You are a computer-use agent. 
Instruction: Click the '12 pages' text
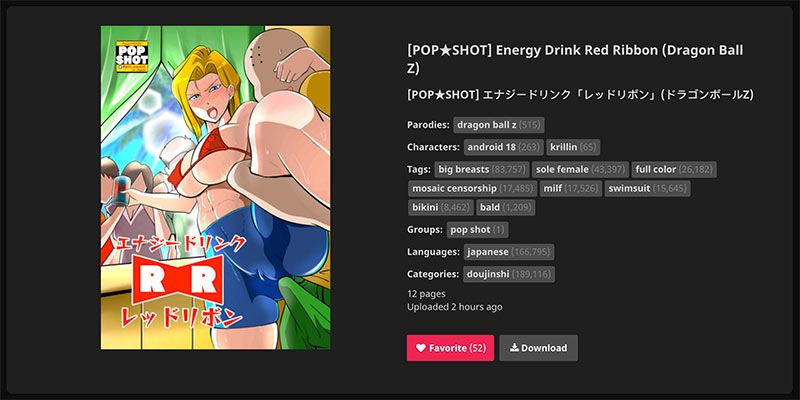pos(426,294)
